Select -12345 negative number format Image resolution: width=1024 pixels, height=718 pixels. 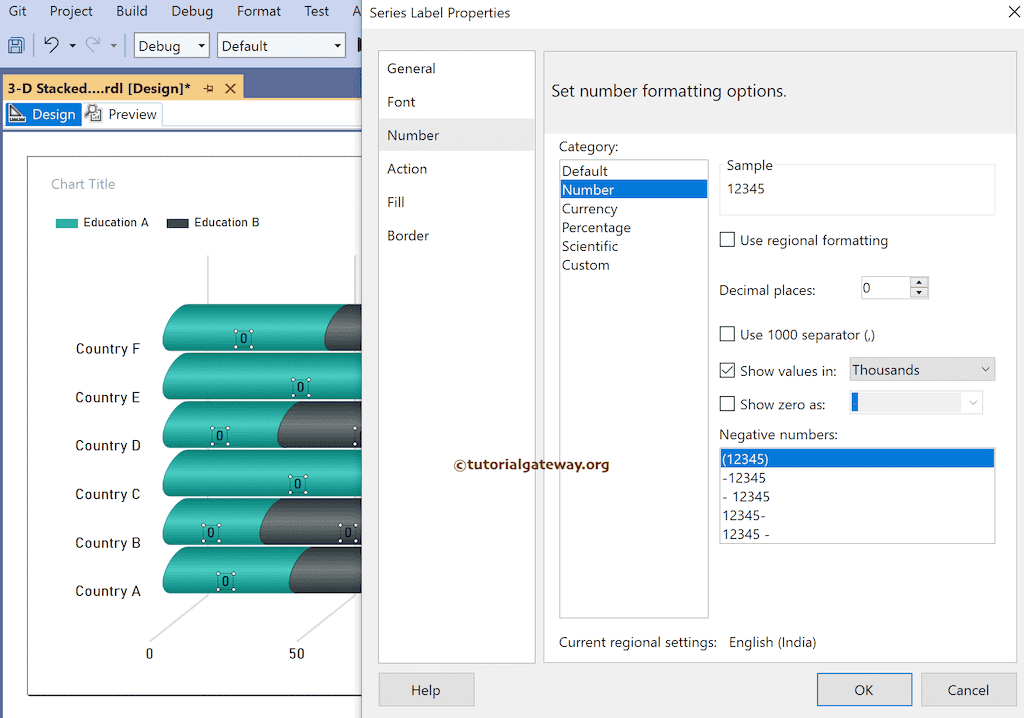tap(857, 478)
